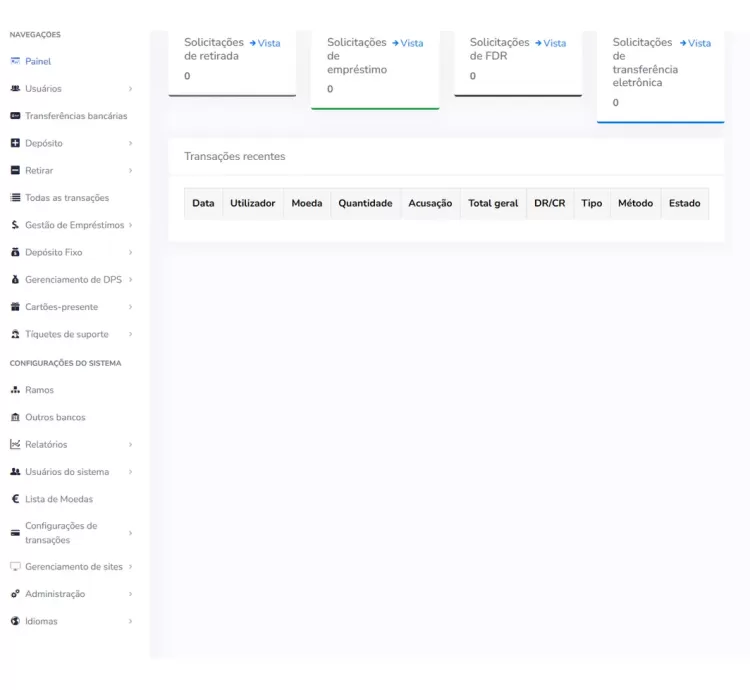Expand the Relatórios chevron

(x=130, y=444)
